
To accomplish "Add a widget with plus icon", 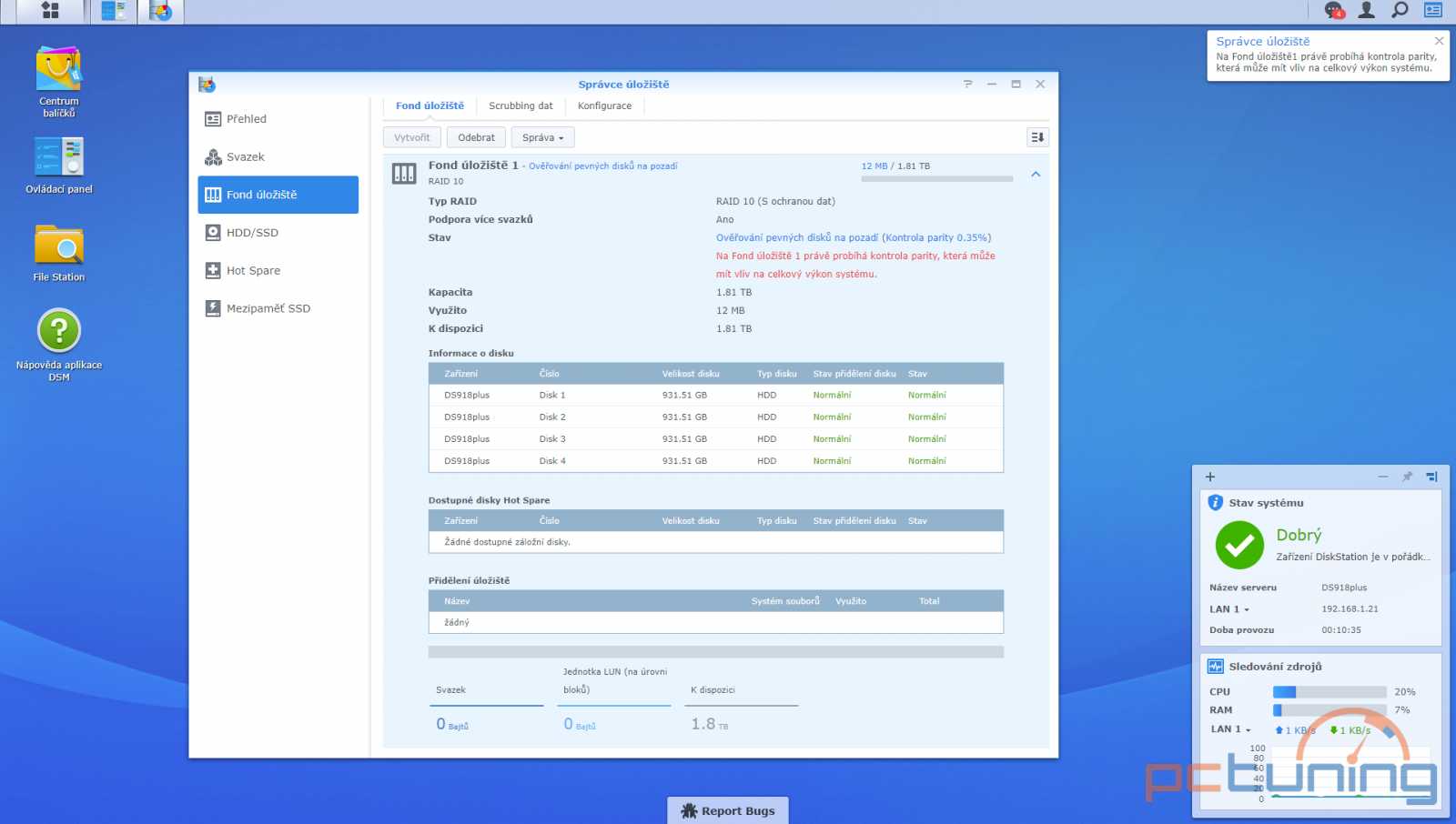I will pos(1210,477).
